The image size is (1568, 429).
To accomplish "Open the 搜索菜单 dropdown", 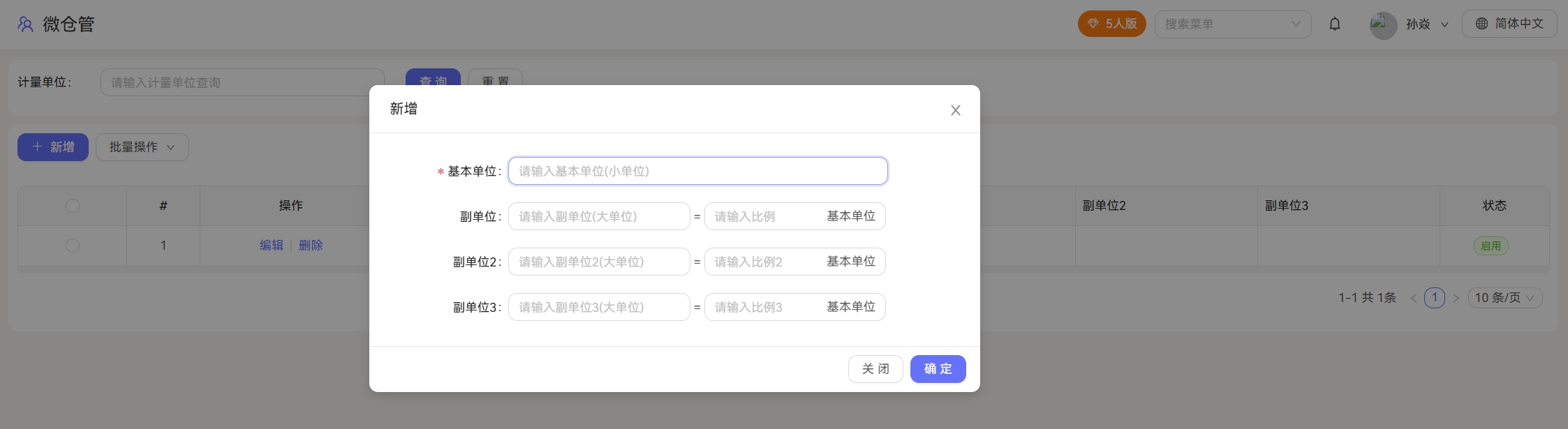I will (x=1233, y=24).
